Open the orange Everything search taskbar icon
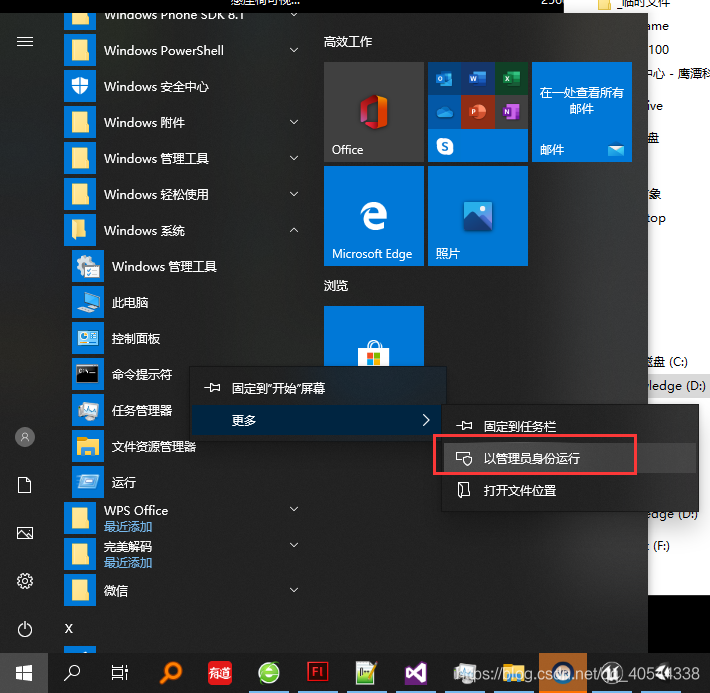The width and height of the screenshot is (710, 693). [171, 673]
